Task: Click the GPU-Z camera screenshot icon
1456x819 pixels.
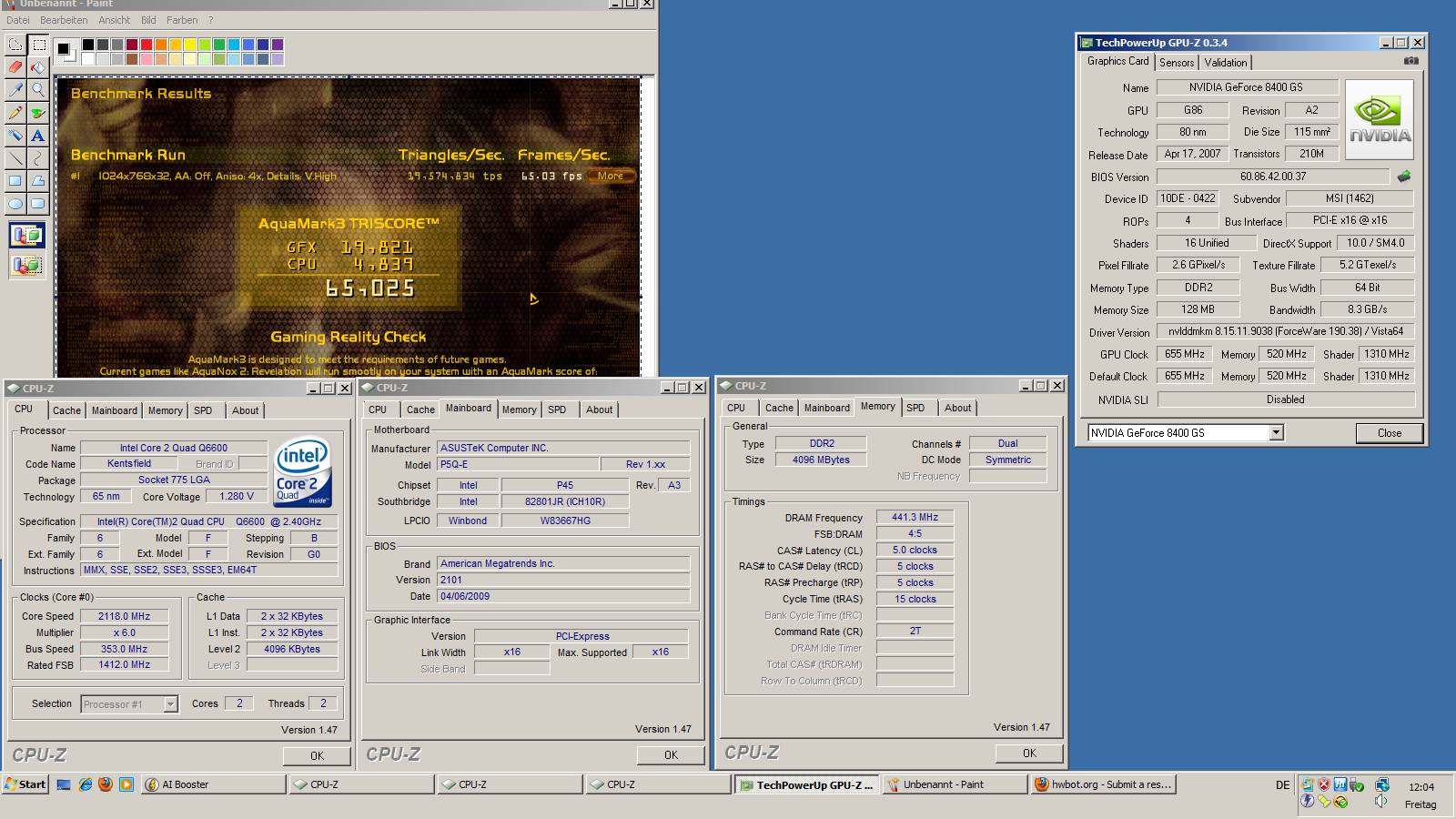Action: (1410, 61)
